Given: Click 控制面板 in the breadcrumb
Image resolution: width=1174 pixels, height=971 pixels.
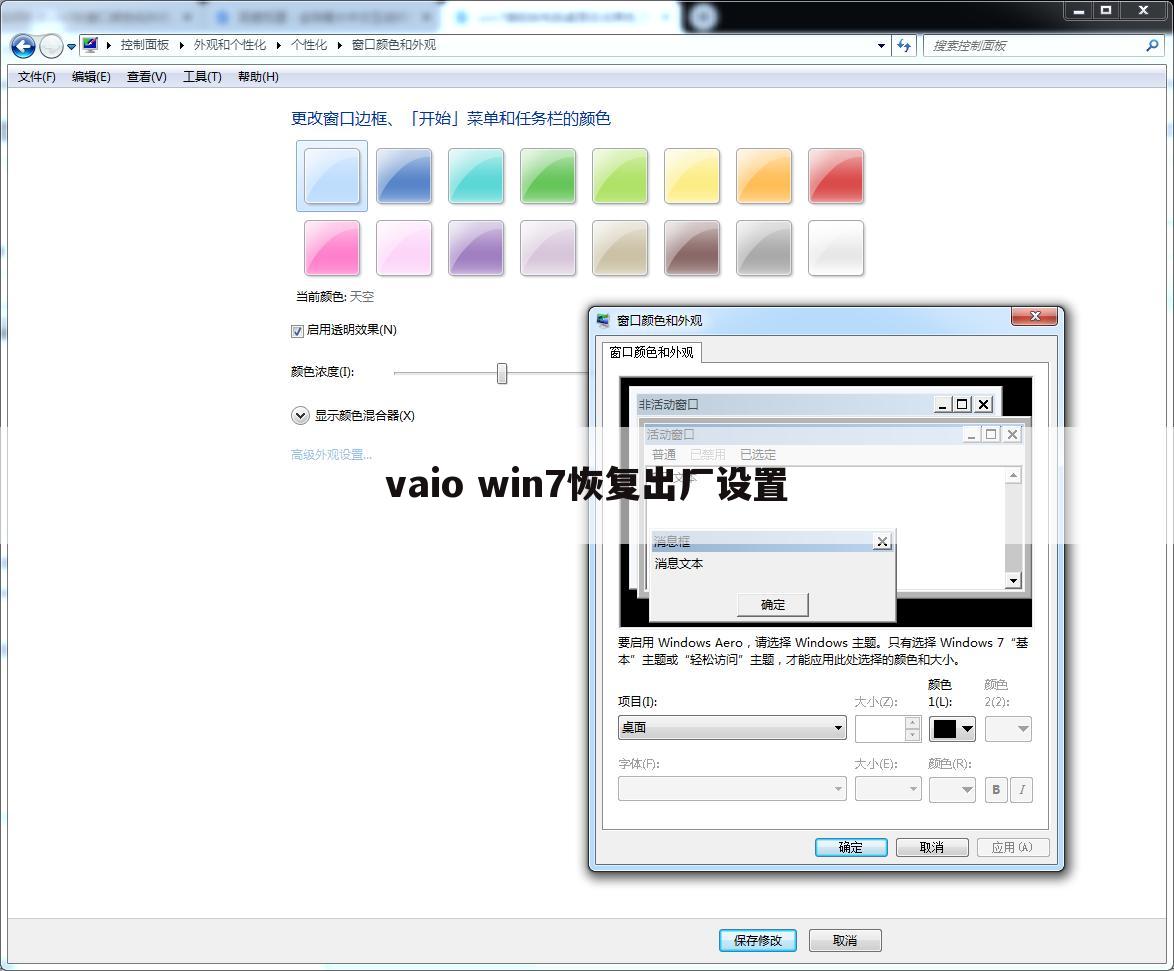Looking at the screenshot, I should click(145, 45).
